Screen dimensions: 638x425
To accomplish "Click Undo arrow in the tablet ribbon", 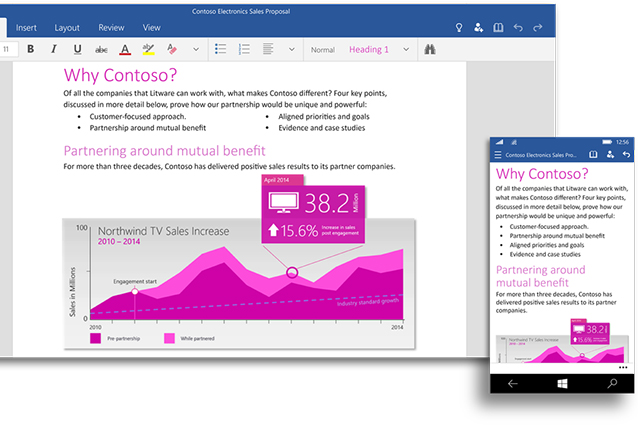I will tap(518, 27).
